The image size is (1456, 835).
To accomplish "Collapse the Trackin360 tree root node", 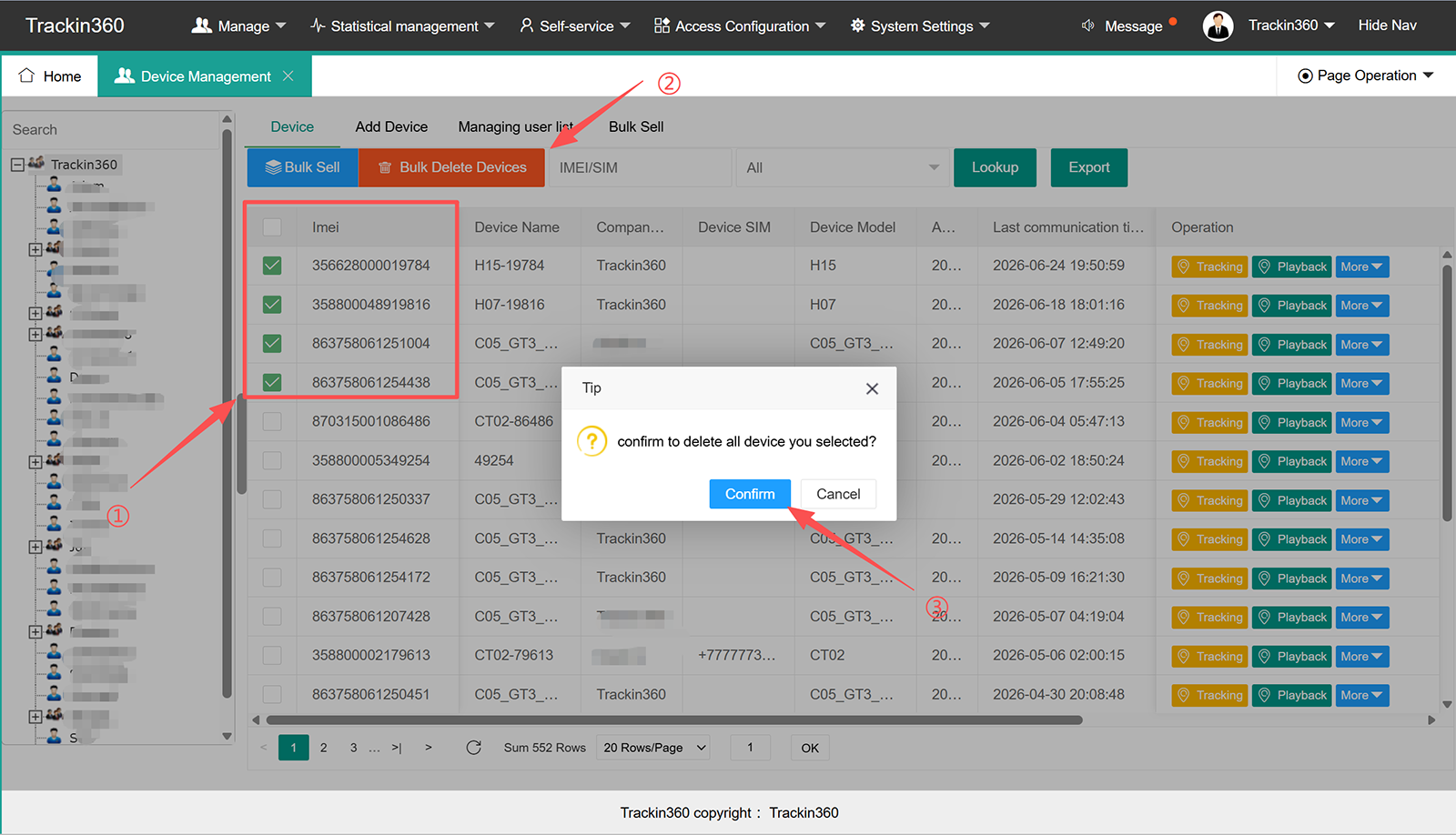I will click(x=17, y=165).
